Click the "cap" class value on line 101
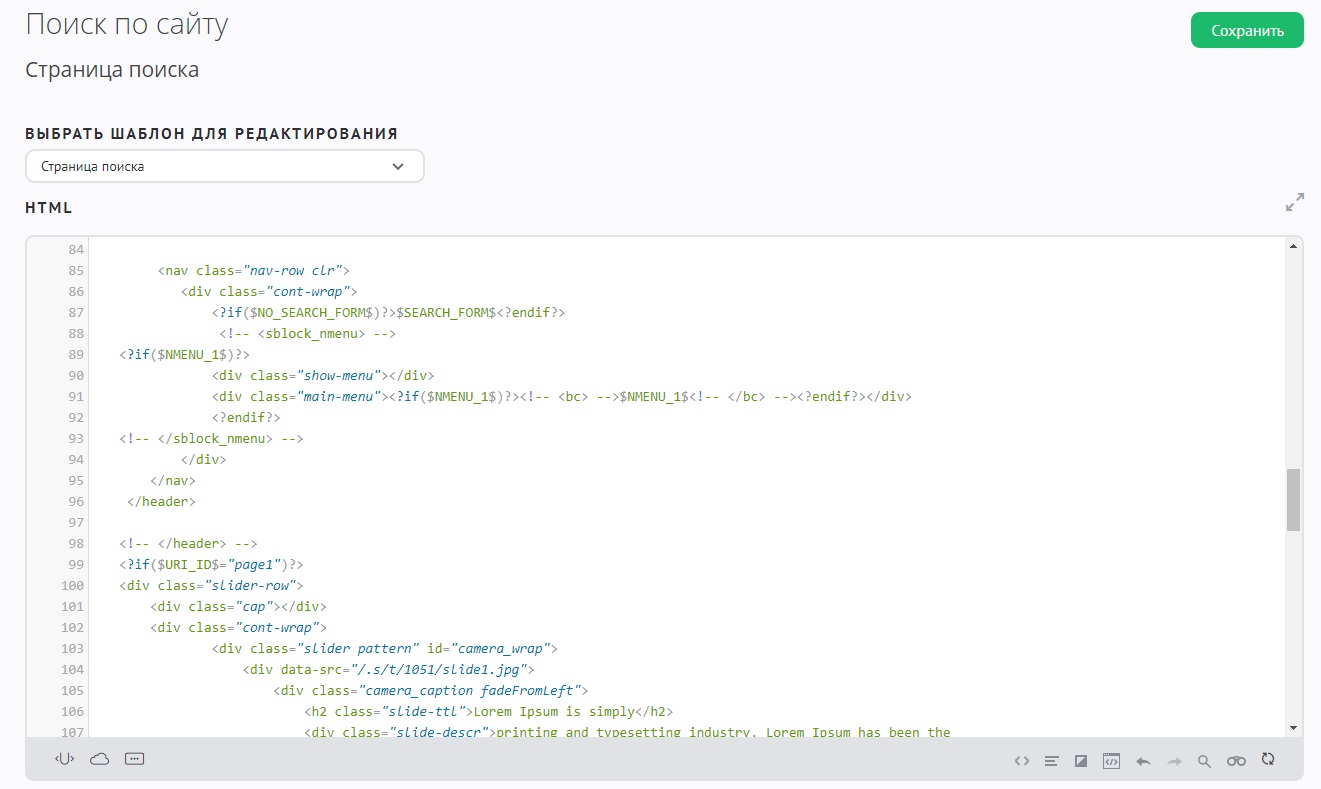The width and height of the screenshot is (1321, 789). 254,606
